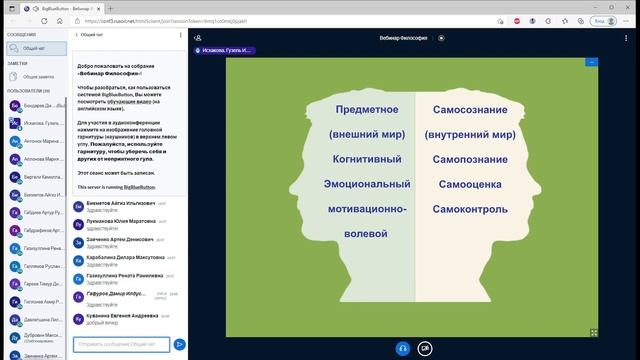The image size is (640, 360).
Task: Collapse the chat with the back chevron
Action: [76, 35]
